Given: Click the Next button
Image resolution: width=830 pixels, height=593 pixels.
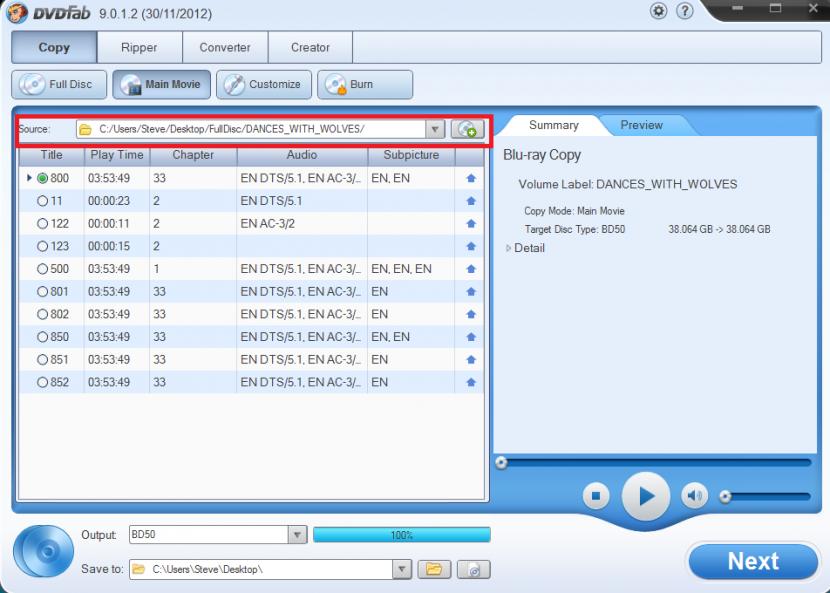Looking at the screenshot, I should 752,561.
